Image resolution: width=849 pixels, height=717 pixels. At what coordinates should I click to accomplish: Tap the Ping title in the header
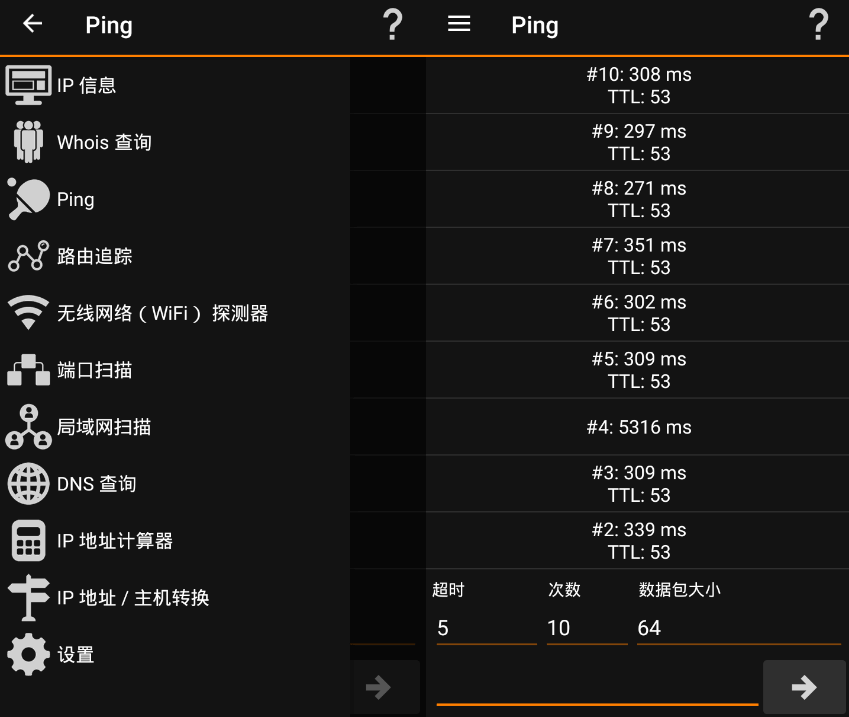click(535, 25)
